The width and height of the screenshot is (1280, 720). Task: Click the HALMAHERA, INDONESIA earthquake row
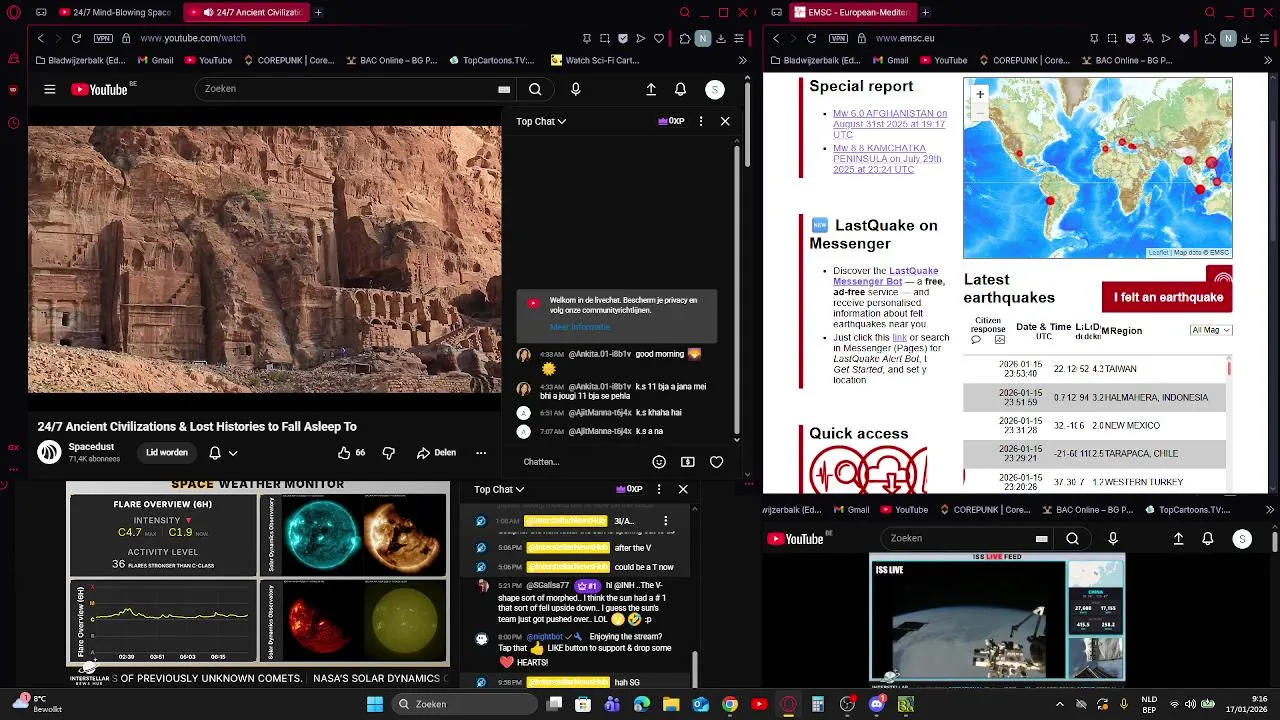(x=1095, y=397)
